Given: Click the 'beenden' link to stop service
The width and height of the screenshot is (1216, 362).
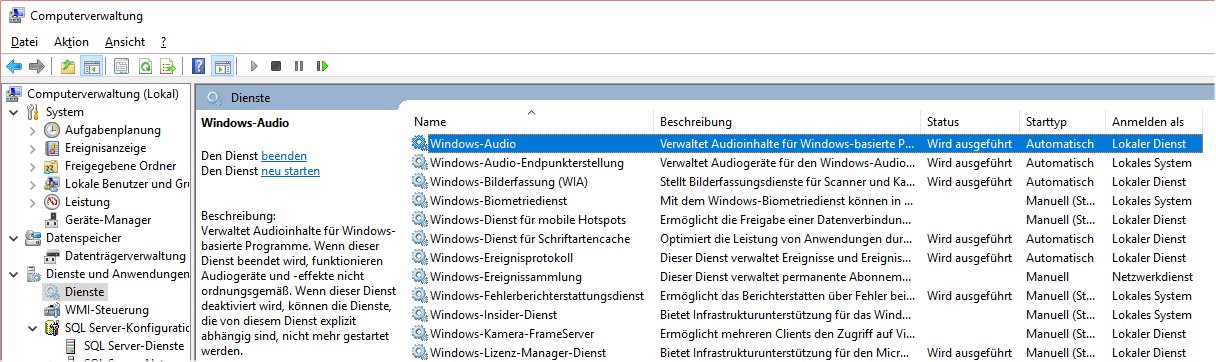Looking at the screenshot, I should tap(284, 156).
